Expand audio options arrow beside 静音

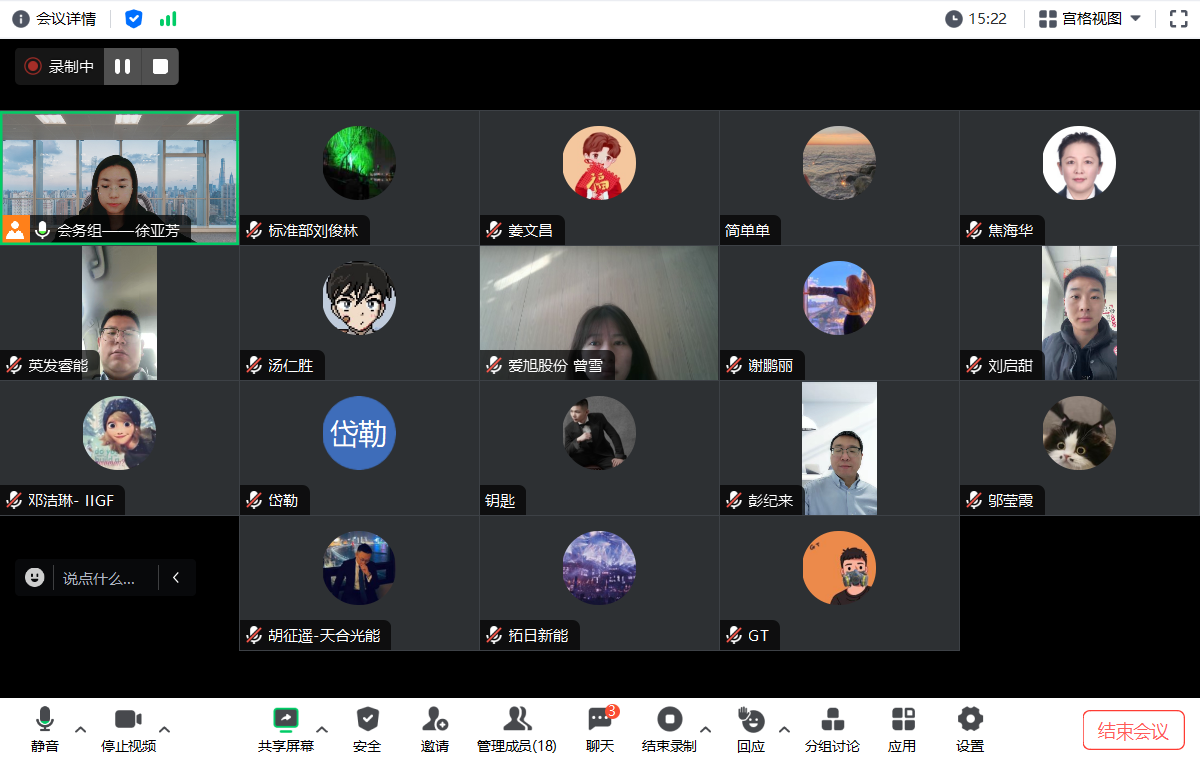81,728
